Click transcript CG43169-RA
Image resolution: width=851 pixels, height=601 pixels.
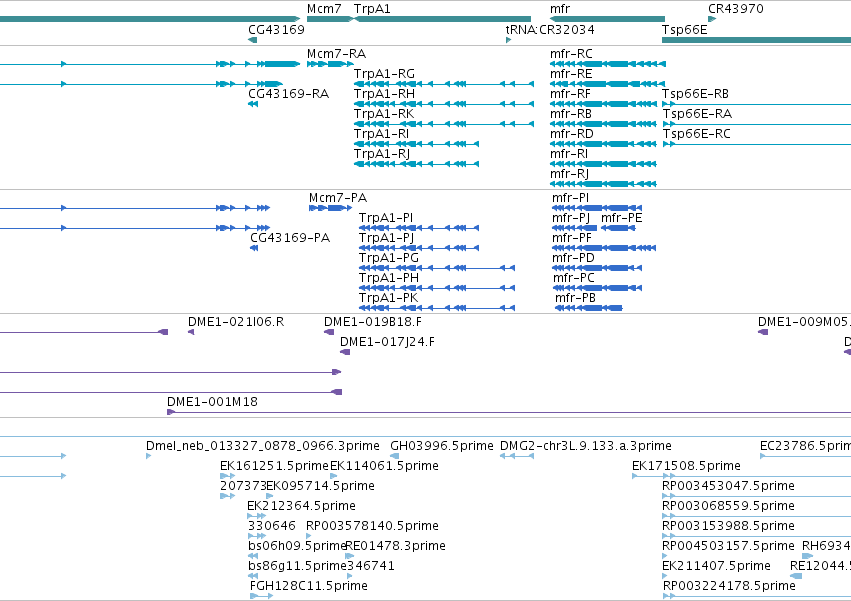[288, 94]
